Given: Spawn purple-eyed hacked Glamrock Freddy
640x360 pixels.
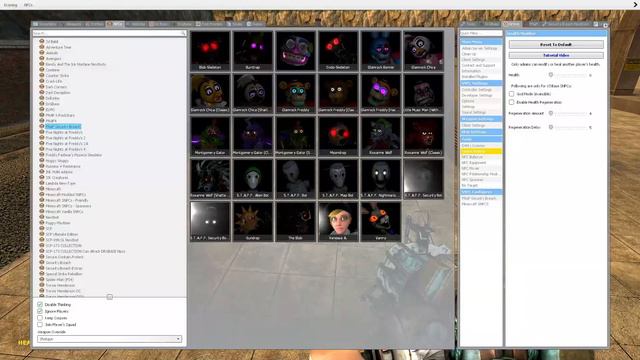Looking at the screenshot, I should click(380, 93).
